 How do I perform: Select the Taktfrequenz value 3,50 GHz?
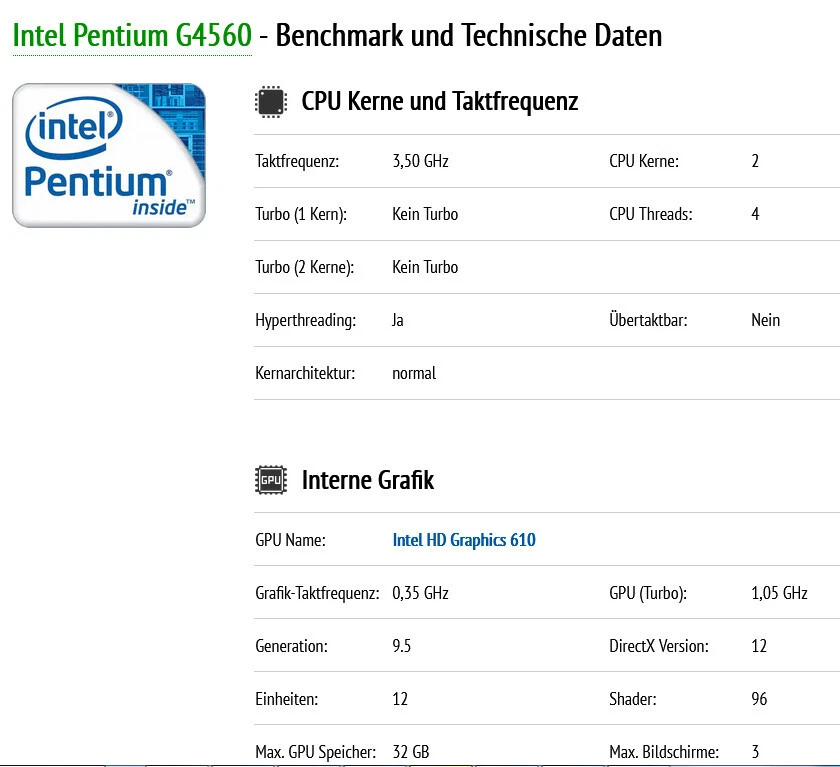(x=420, y=161)
